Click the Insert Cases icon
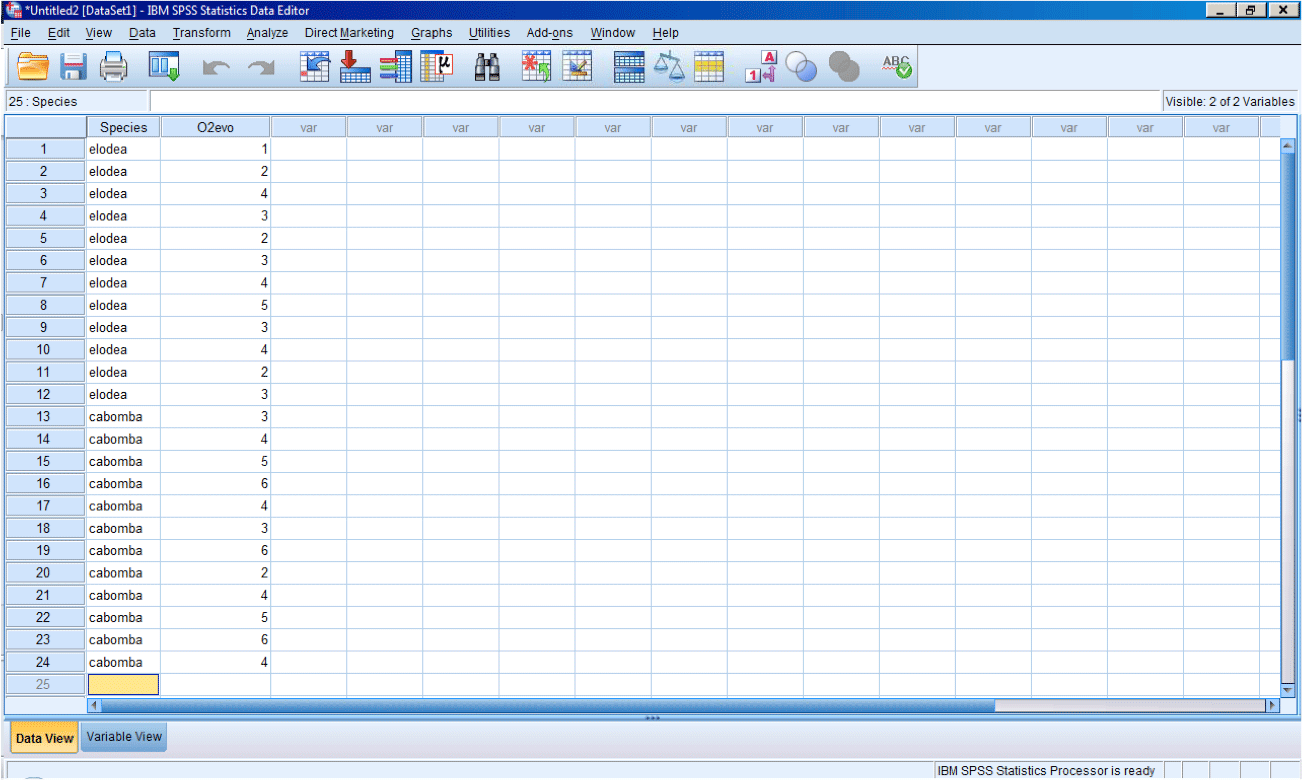The height and width of the screenshot is (780, 1302). (x=537, y=67)
